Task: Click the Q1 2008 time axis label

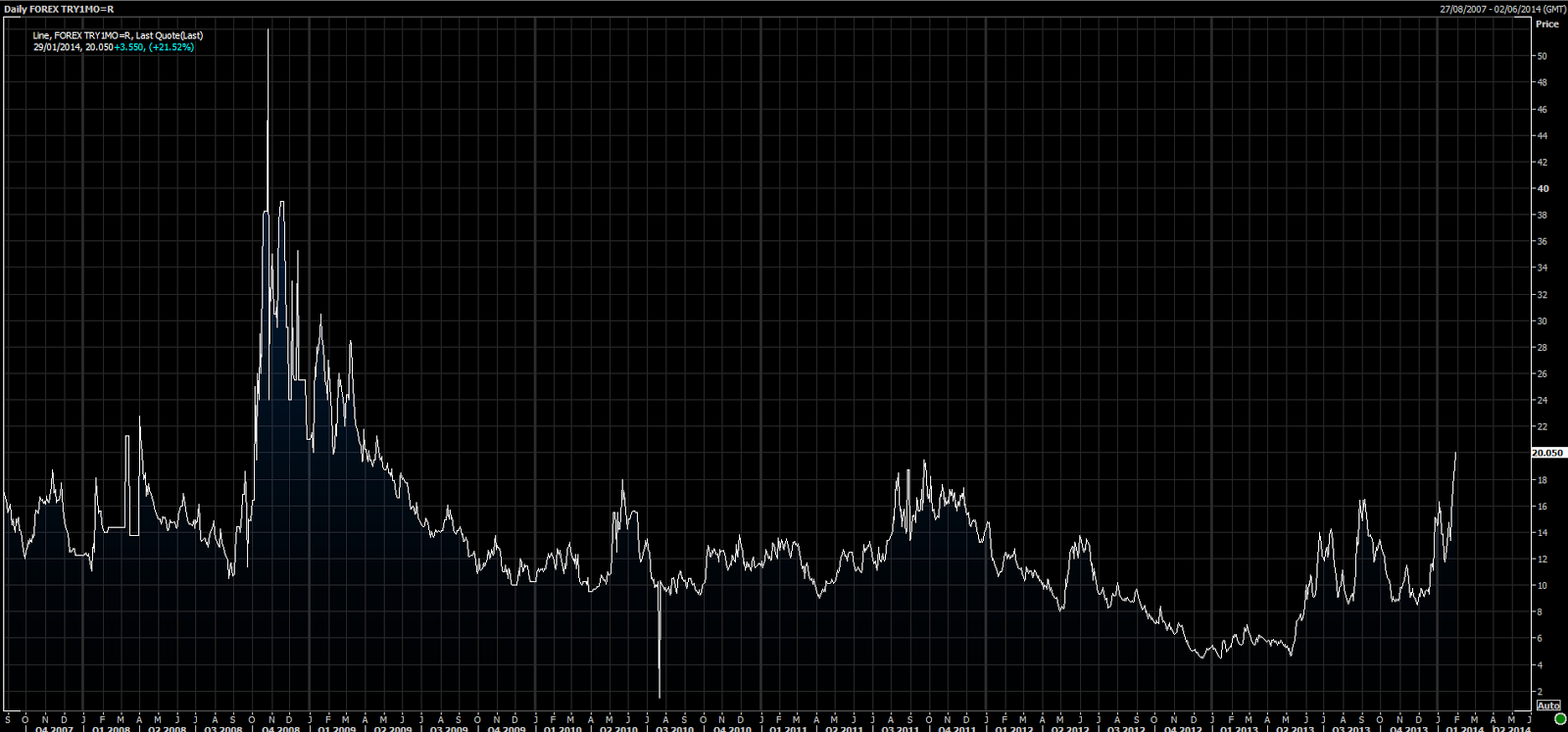Action: coord(112,728)
